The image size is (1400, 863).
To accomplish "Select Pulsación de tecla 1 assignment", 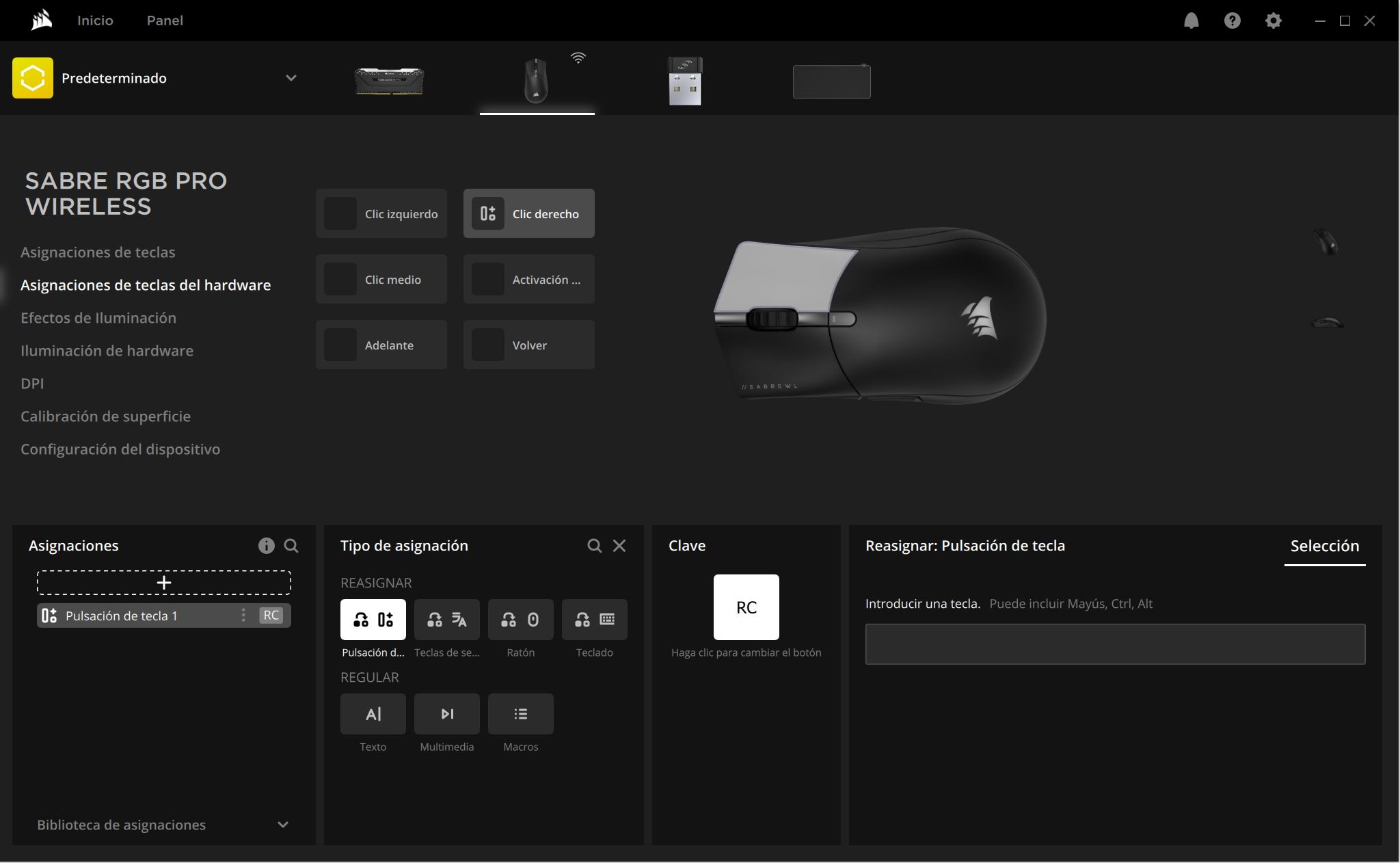I will pyautogui.click(x=164, y=615).
